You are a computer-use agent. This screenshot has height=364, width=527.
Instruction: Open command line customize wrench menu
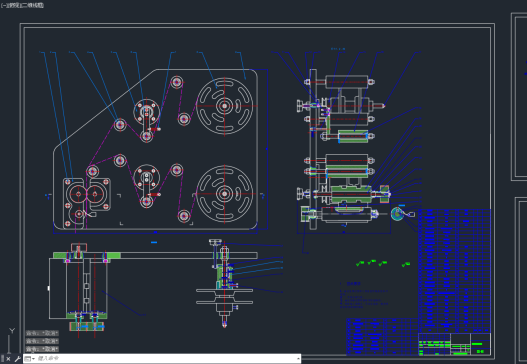pyautogui.click(x=17, y=359)
